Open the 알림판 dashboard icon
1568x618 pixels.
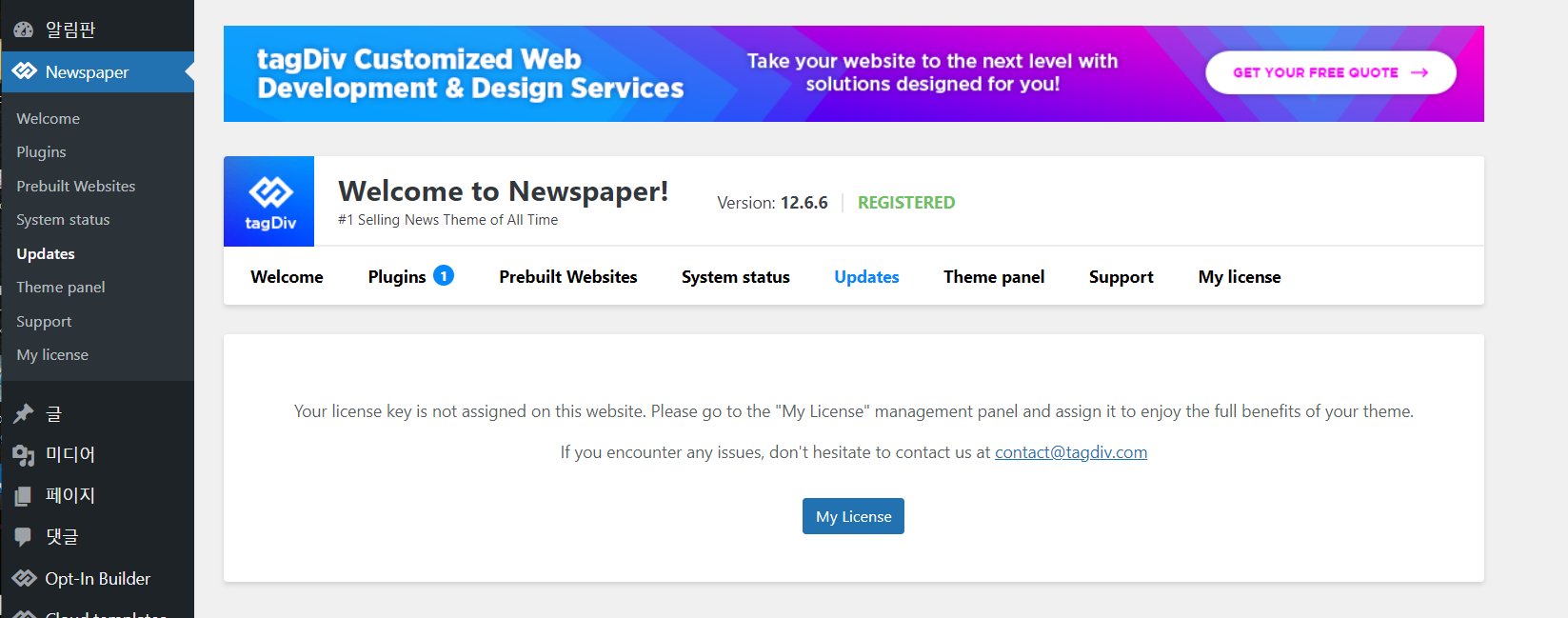24,30
